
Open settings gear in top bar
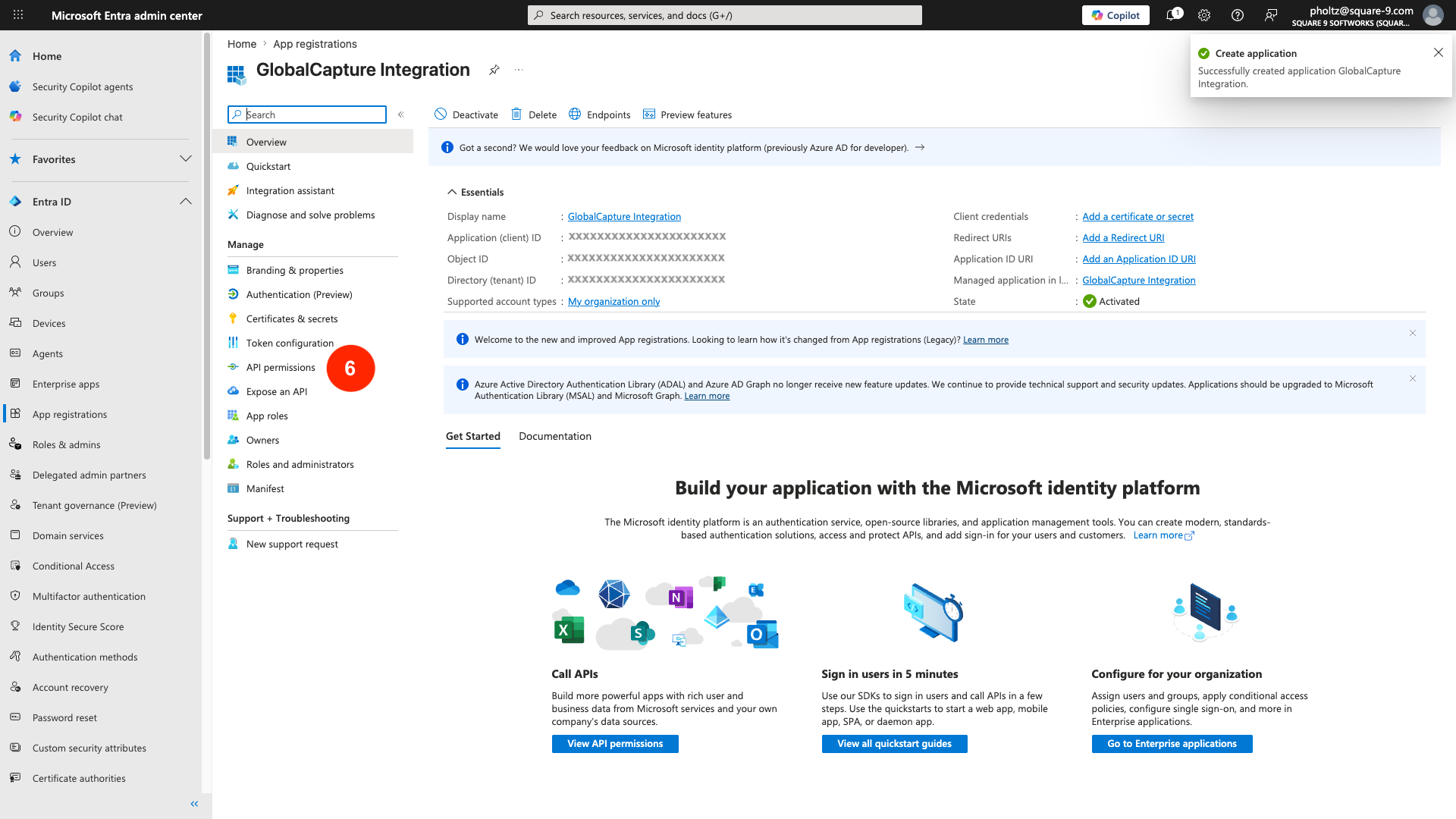pos(1204,15)
